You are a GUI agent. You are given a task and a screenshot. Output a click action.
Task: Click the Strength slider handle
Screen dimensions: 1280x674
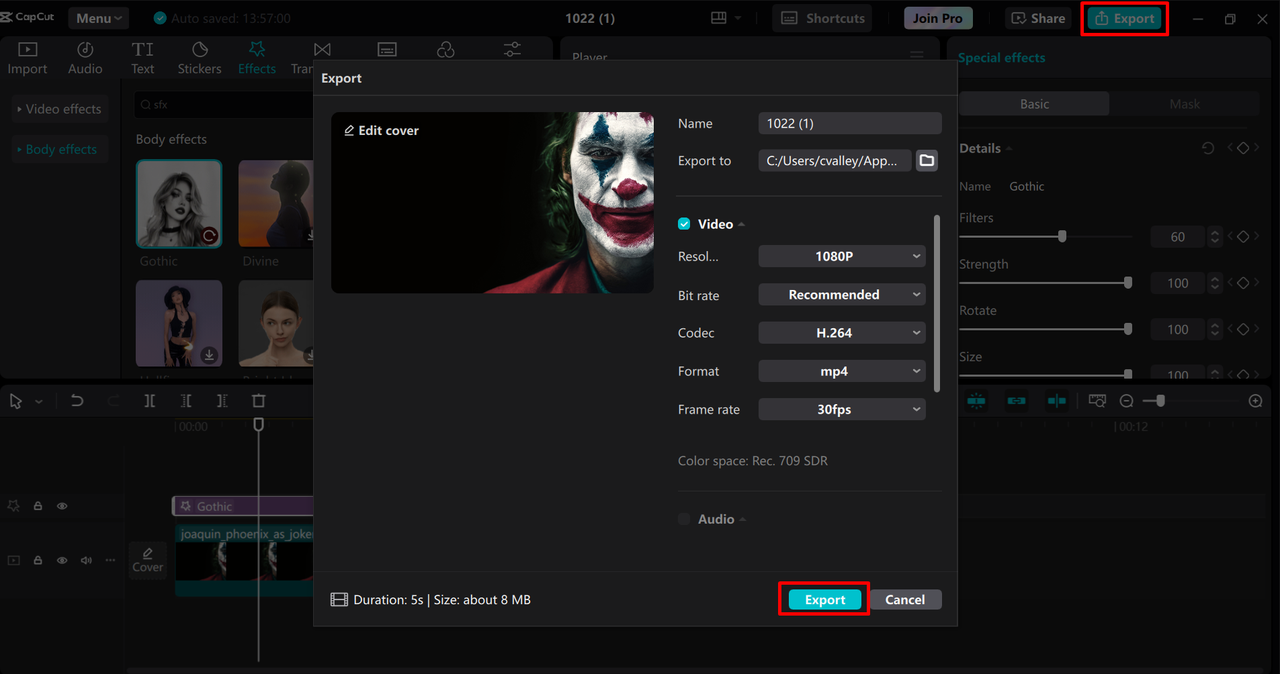[x=1128, y=283]
